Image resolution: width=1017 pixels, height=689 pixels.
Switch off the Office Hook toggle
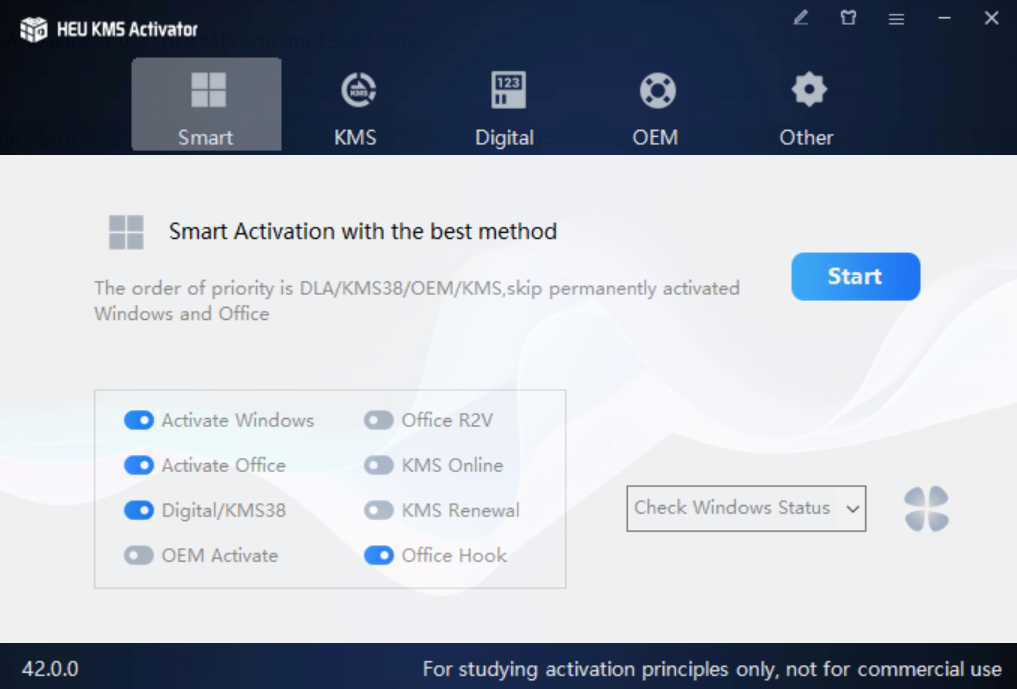[x=379, y=555]
